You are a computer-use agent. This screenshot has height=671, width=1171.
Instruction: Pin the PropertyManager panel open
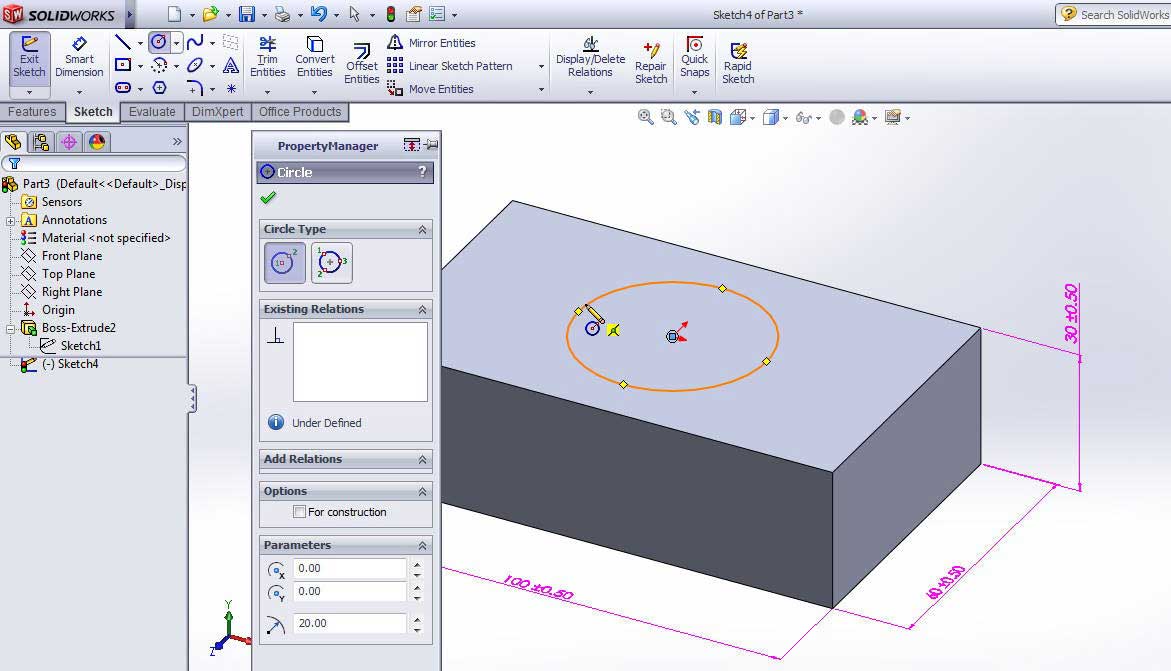(x=431, y=145)
